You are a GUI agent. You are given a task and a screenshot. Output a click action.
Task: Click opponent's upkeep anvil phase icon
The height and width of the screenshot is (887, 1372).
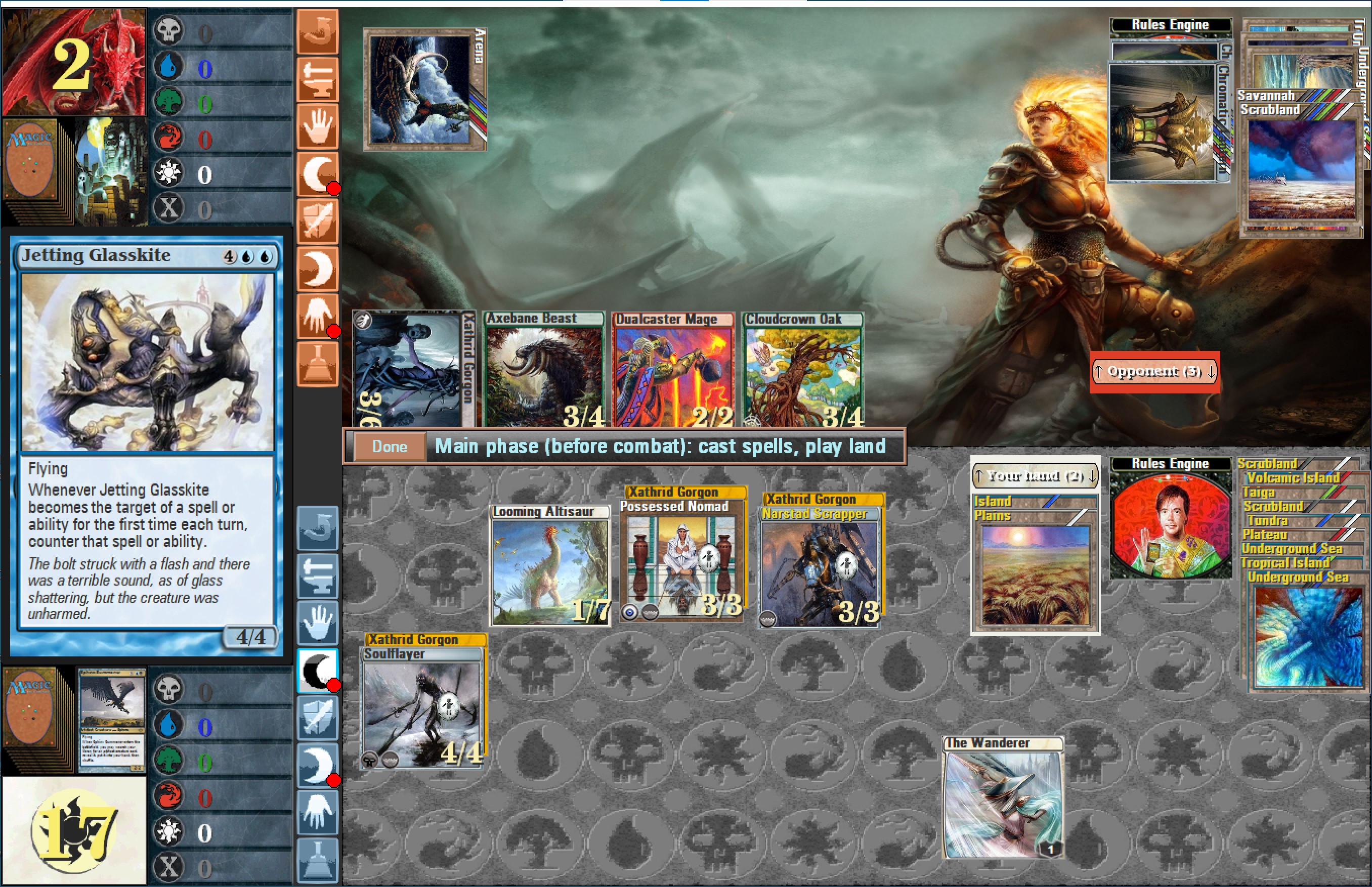pos(318,79)
